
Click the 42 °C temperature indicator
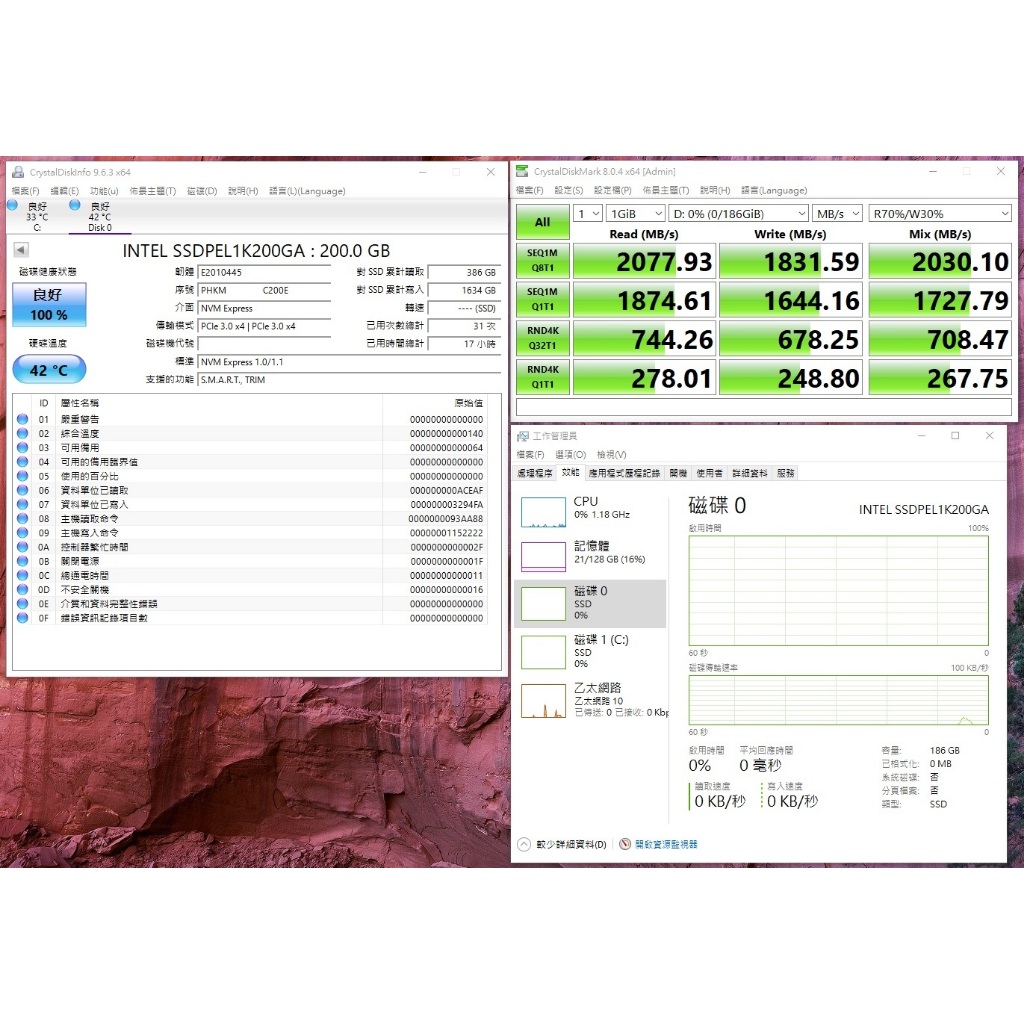coord(49,369)
